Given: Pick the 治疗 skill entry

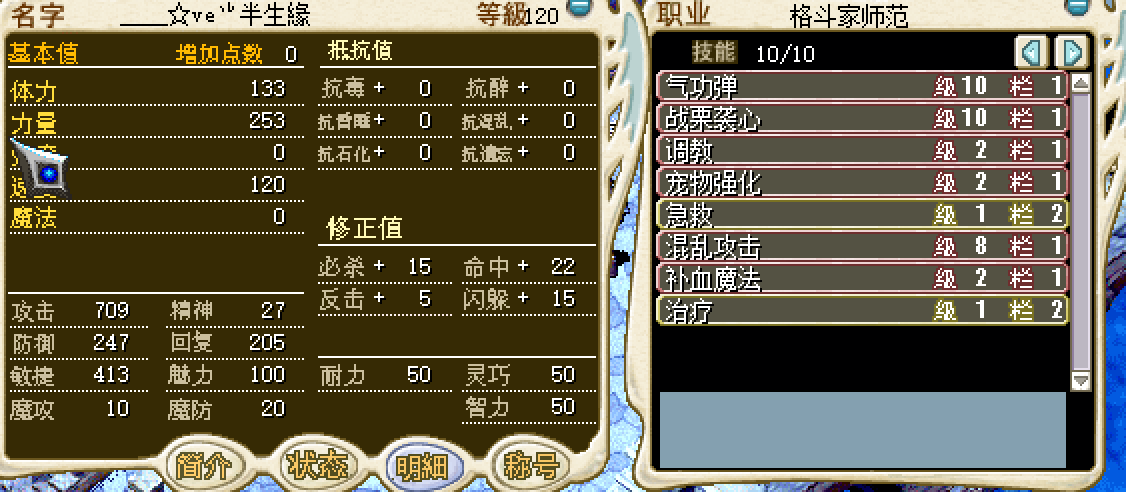Looking at the screenshot, I should coord(862,310).
